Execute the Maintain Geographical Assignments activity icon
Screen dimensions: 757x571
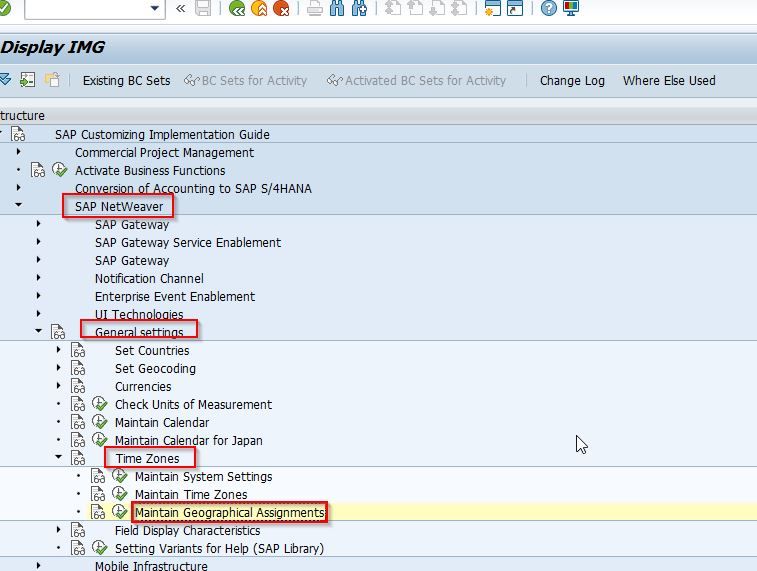[x=119, y=512]
